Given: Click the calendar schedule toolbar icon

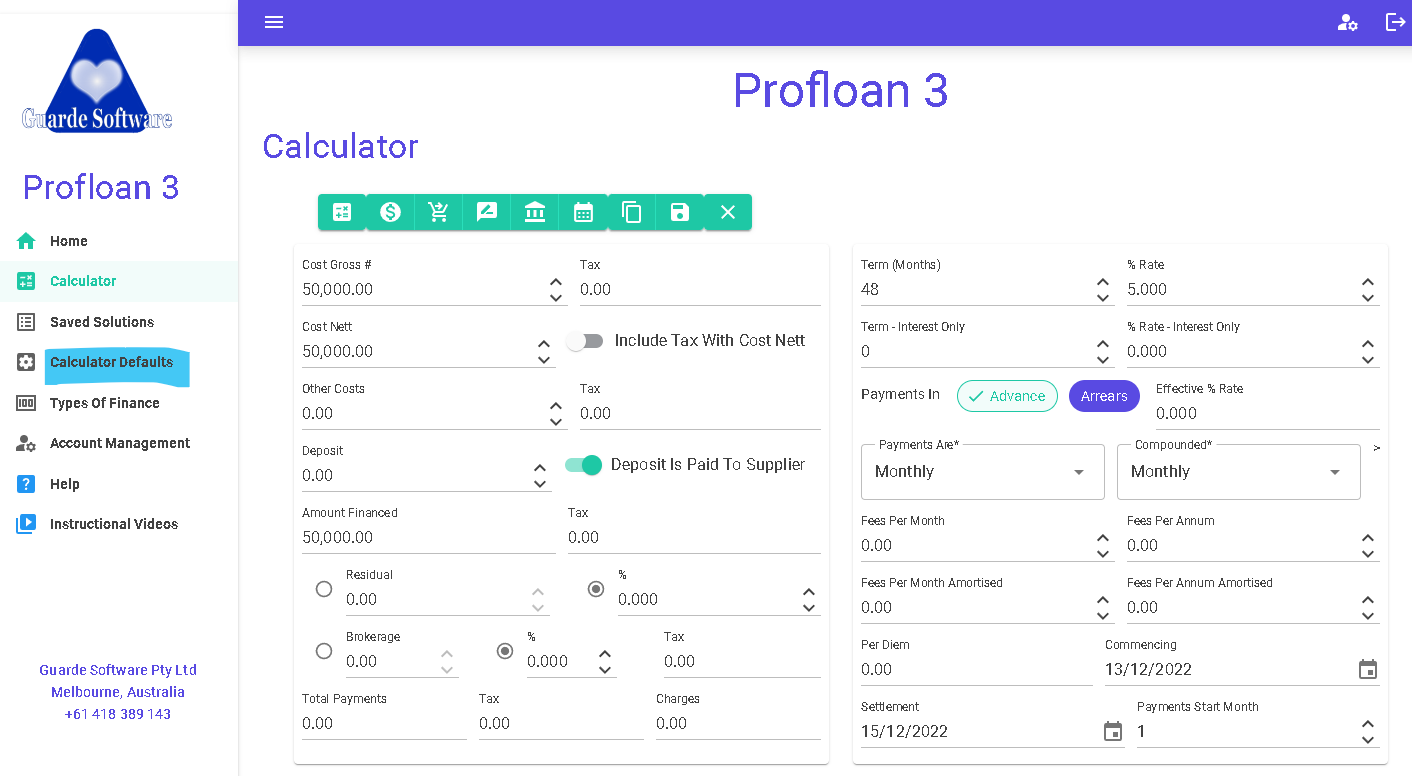Looking at the screenshot, I should coord(583,212).
